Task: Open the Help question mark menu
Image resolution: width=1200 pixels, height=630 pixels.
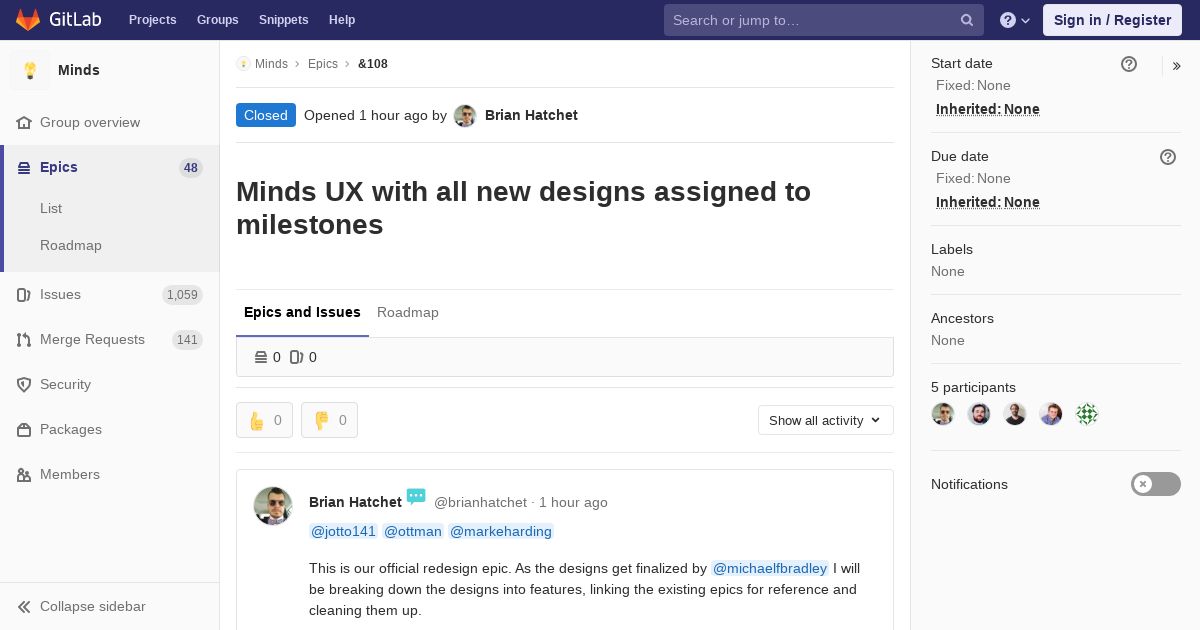Action: 1015,20
